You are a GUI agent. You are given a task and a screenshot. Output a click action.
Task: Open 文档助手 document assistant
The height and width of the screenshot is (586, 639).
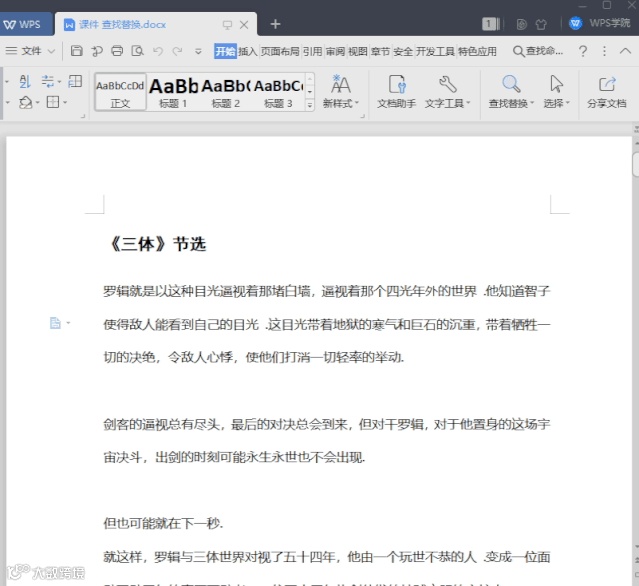(397, 91)
